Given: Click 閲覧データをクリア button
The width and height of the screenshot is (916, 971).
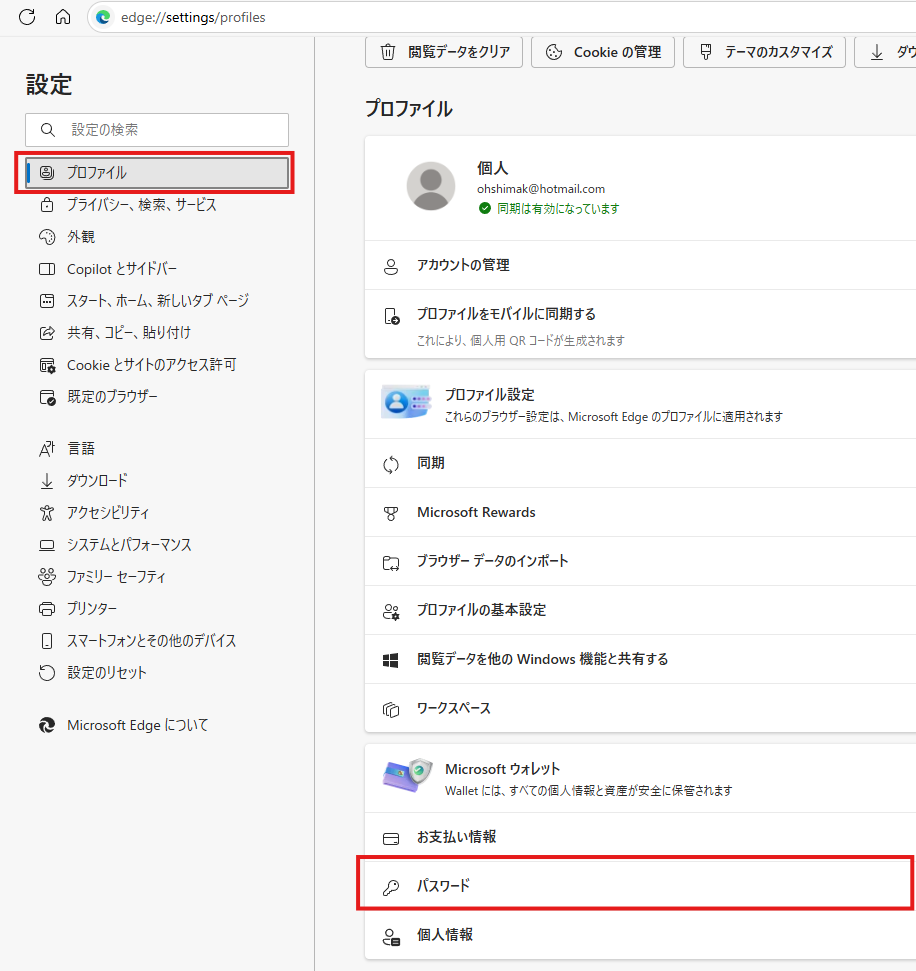Looking at the screenshot, I should (x=444, y=52).
